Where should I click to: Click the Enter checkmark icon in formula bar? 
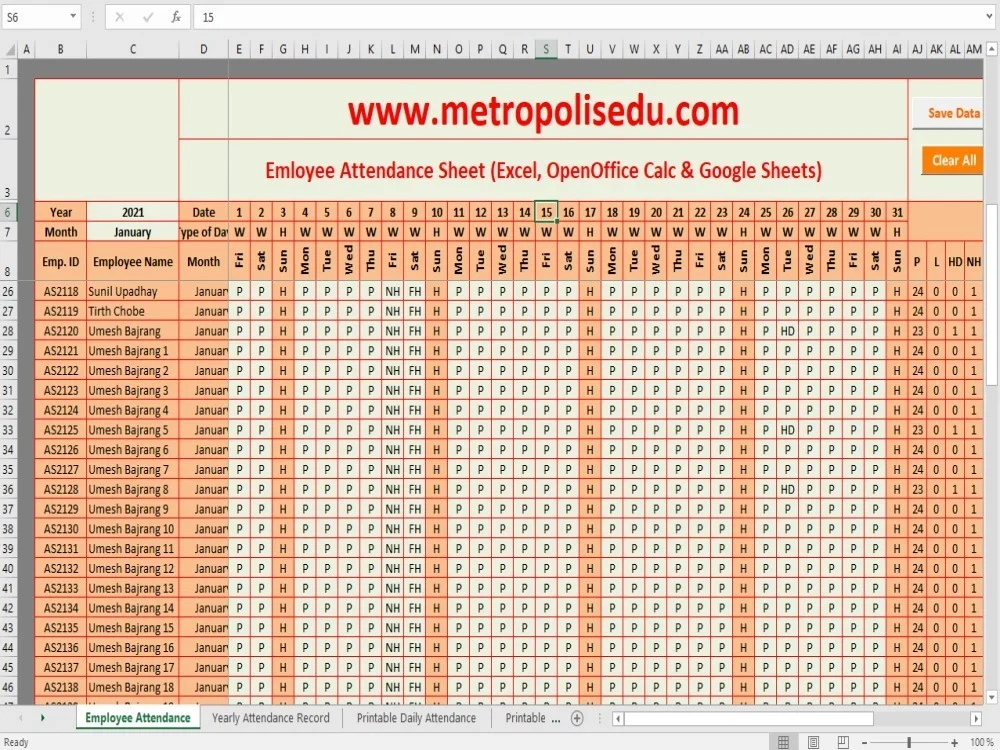[x=148, y=17]
